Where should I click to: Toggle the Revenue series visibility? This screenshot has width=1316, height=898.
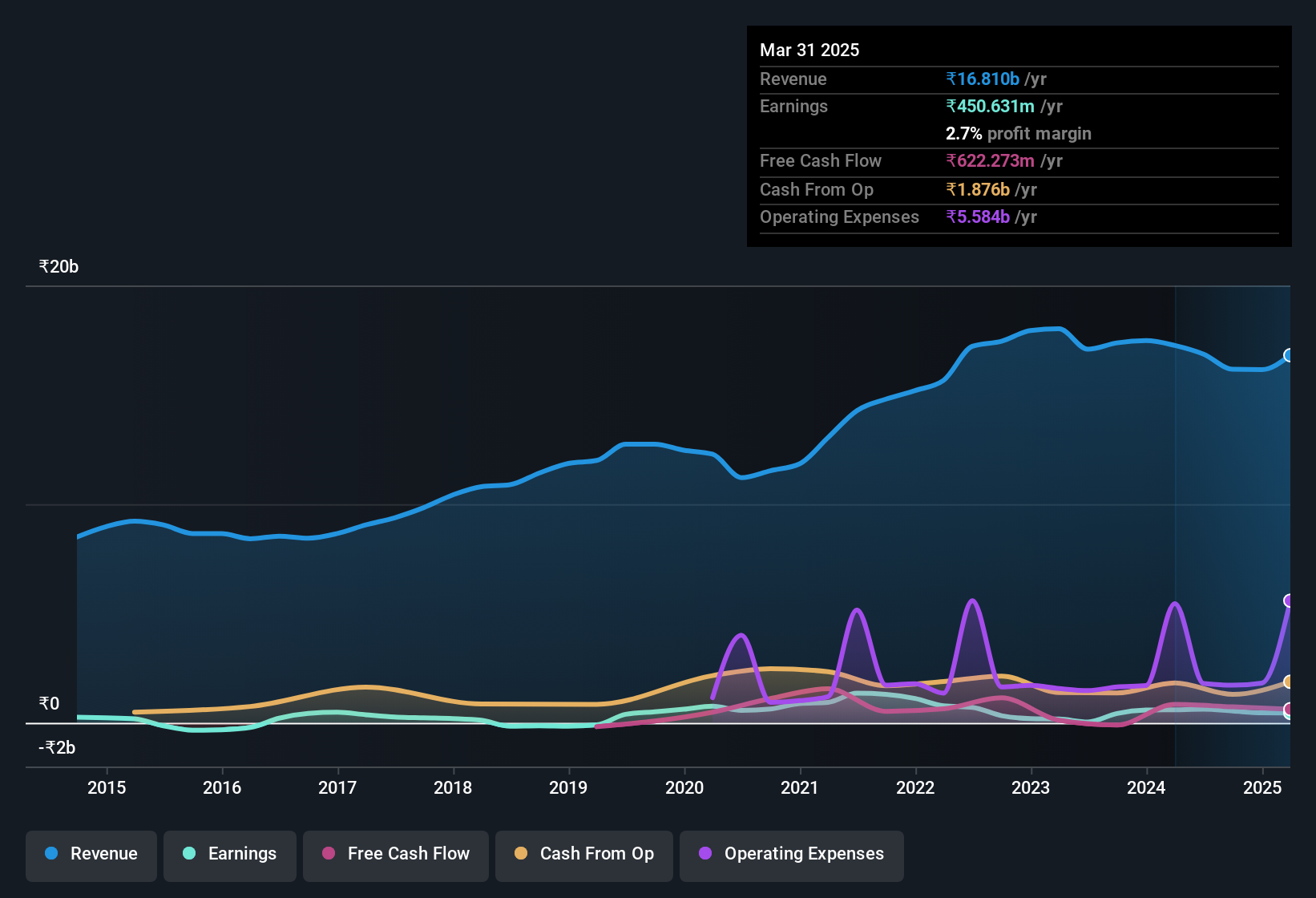click(x=91, y=855)
